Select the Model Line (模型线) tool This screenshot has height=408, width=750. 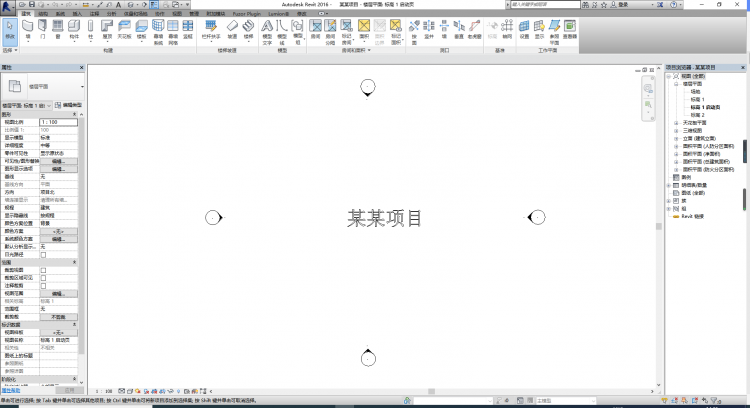coord(282,32)
